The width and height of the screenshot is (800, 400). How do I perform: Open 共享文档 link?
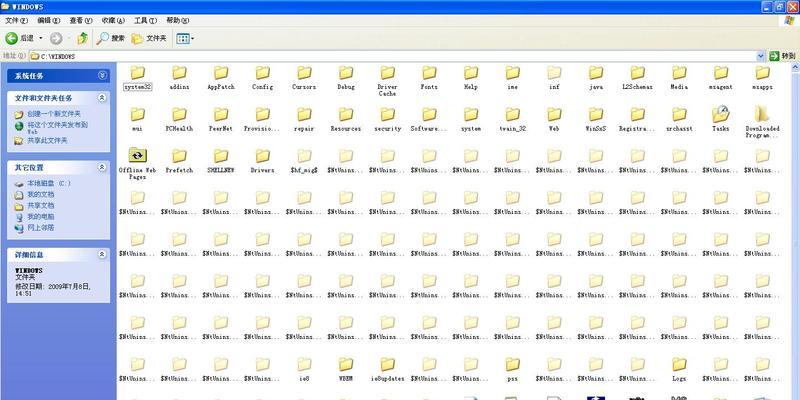tap(41, 206)
